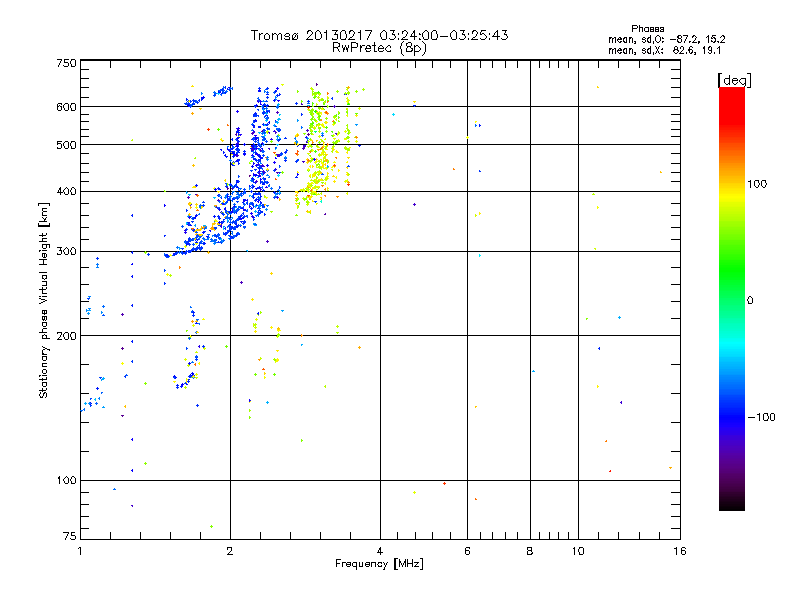Click the x-axis tick label "8"
The image size is (800, 600).
(x=530, y=551)
